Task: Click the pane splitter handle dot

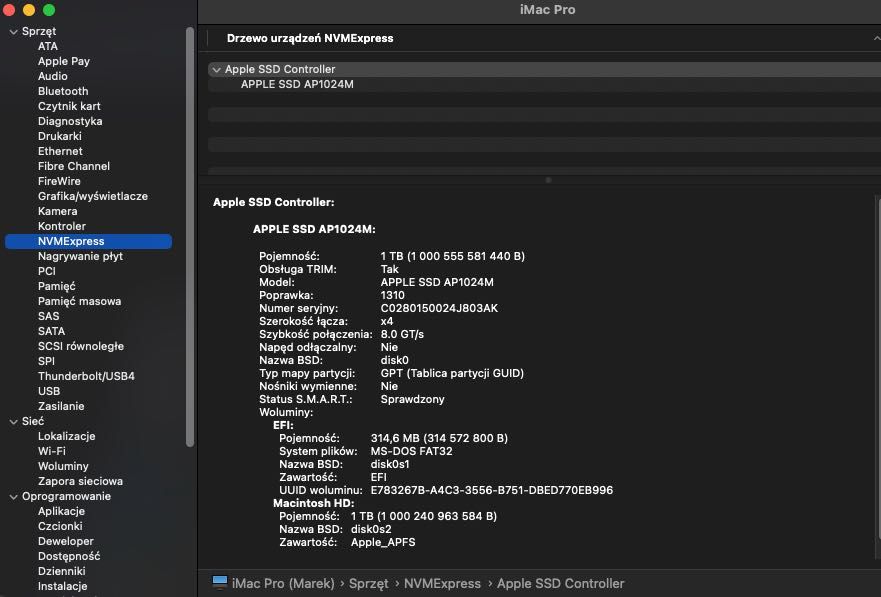Action: pos(548,180)
